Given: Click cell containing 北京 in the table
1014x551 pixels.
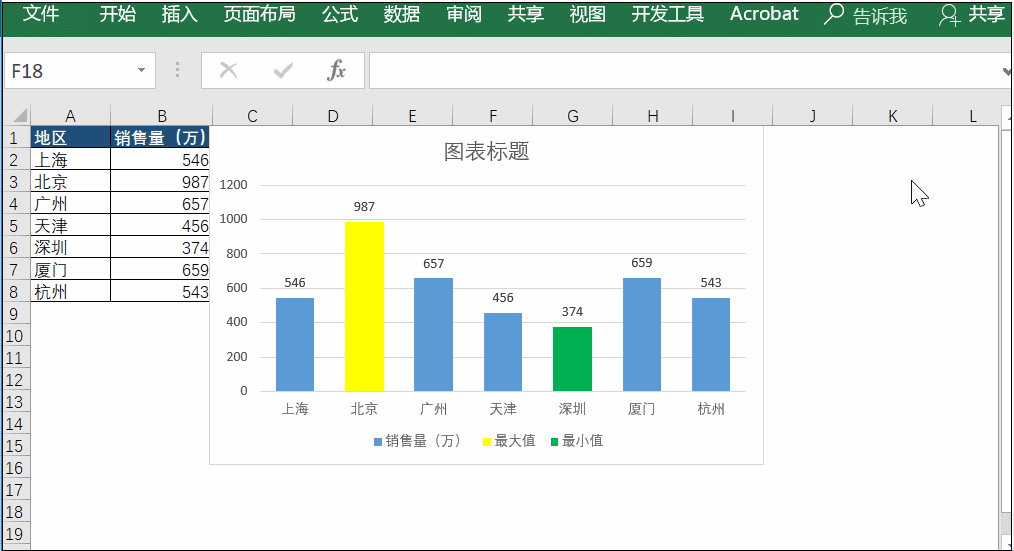Looking at the screenshot, I should (70, 181).
